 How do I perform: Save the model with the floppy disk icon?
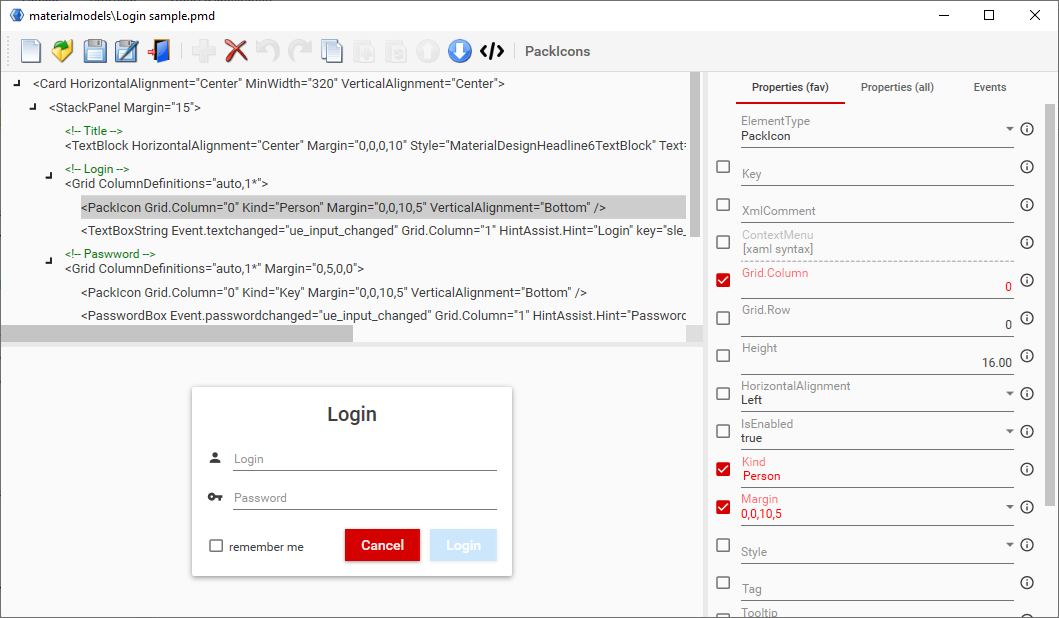coord(95,51)
